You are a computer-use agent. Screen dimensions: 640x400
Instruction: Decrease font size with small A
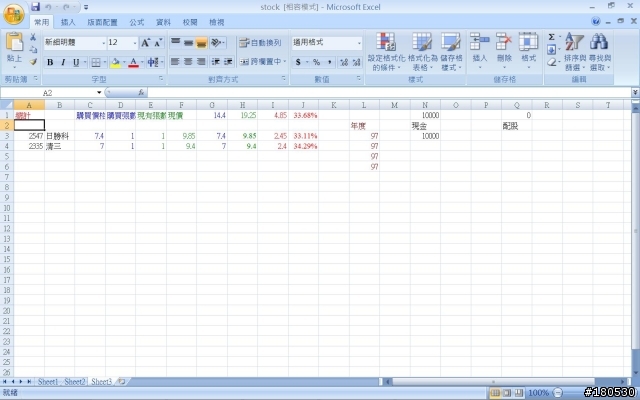[158, 42]
